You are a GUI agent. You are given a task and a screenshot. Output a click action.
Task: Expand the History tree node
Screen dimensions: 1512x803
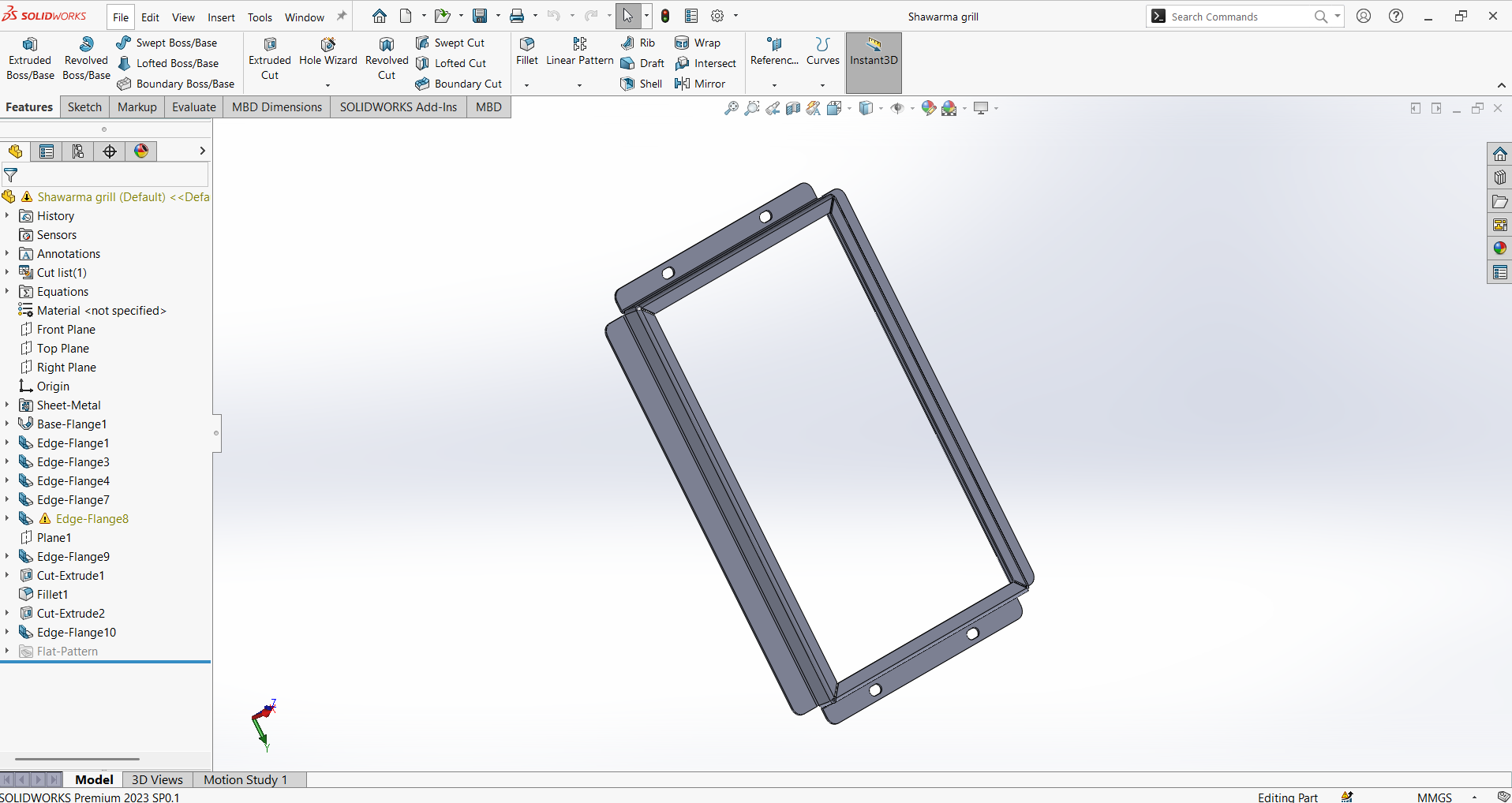[x=7, y=215]
